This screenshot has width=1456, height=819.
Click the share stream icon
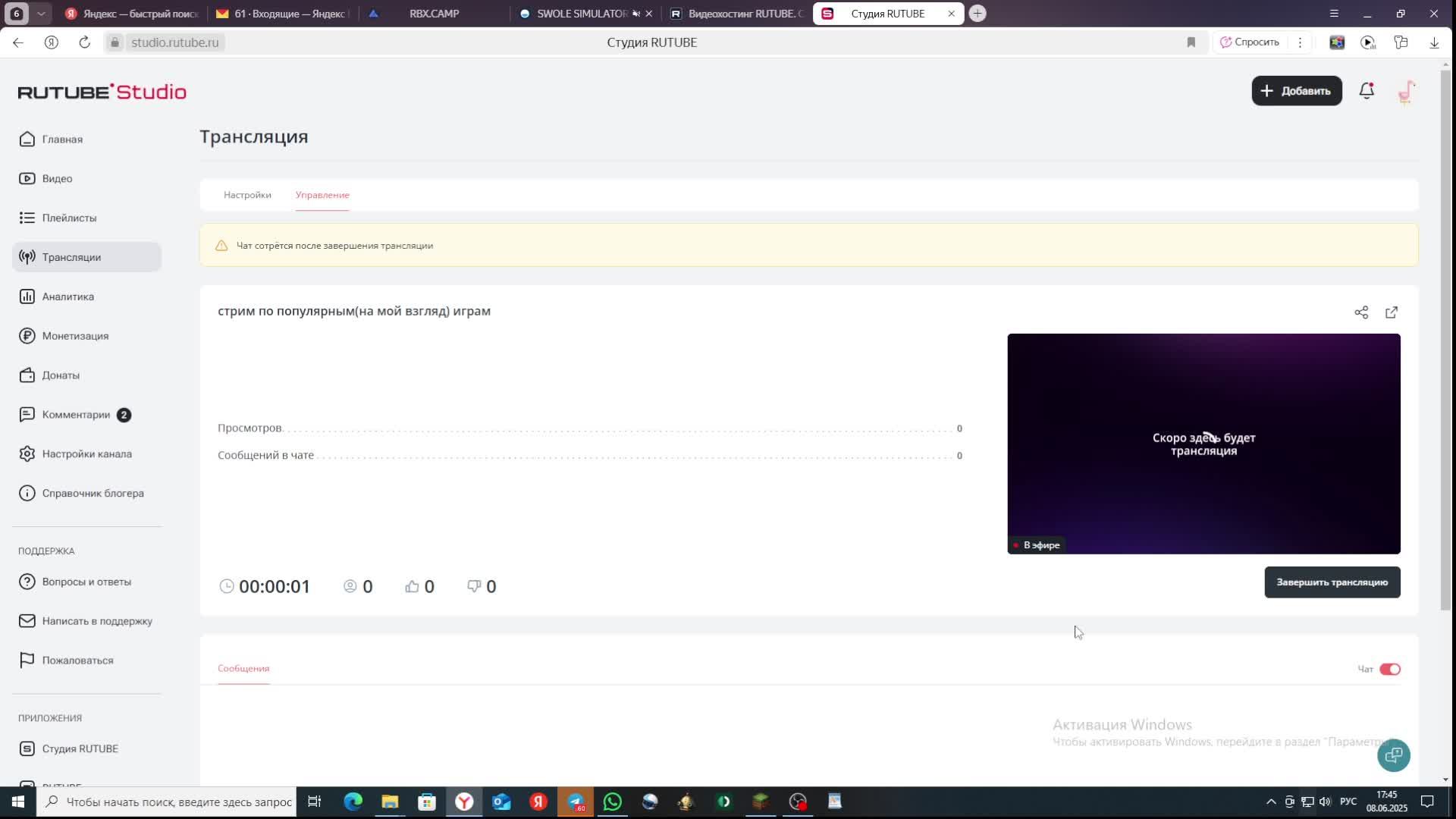coord(1361,312)
